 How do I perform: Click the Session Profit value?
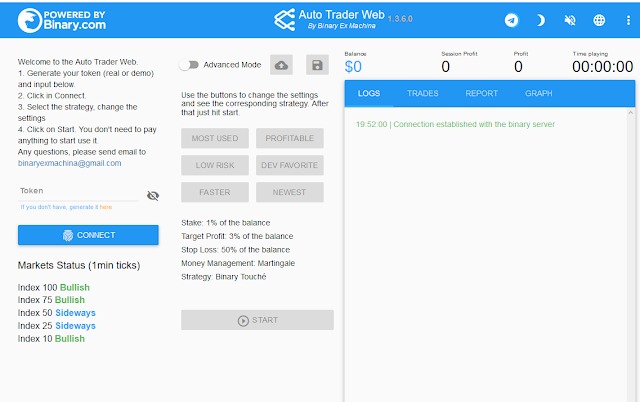click(446, 67)
